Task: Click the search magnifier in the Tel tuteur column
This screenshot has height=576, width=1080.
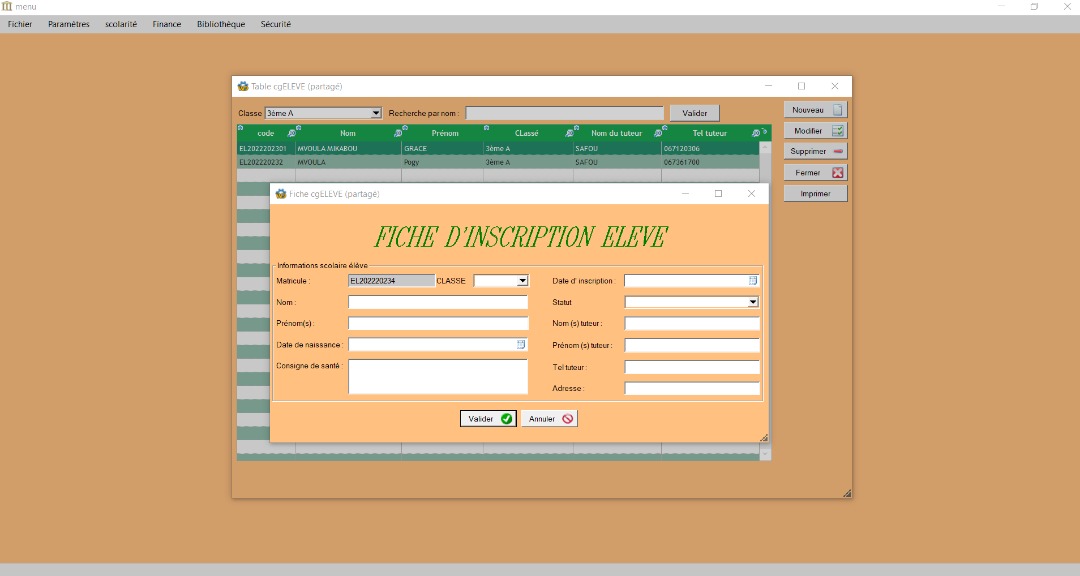Action: [x=756, y=133]
